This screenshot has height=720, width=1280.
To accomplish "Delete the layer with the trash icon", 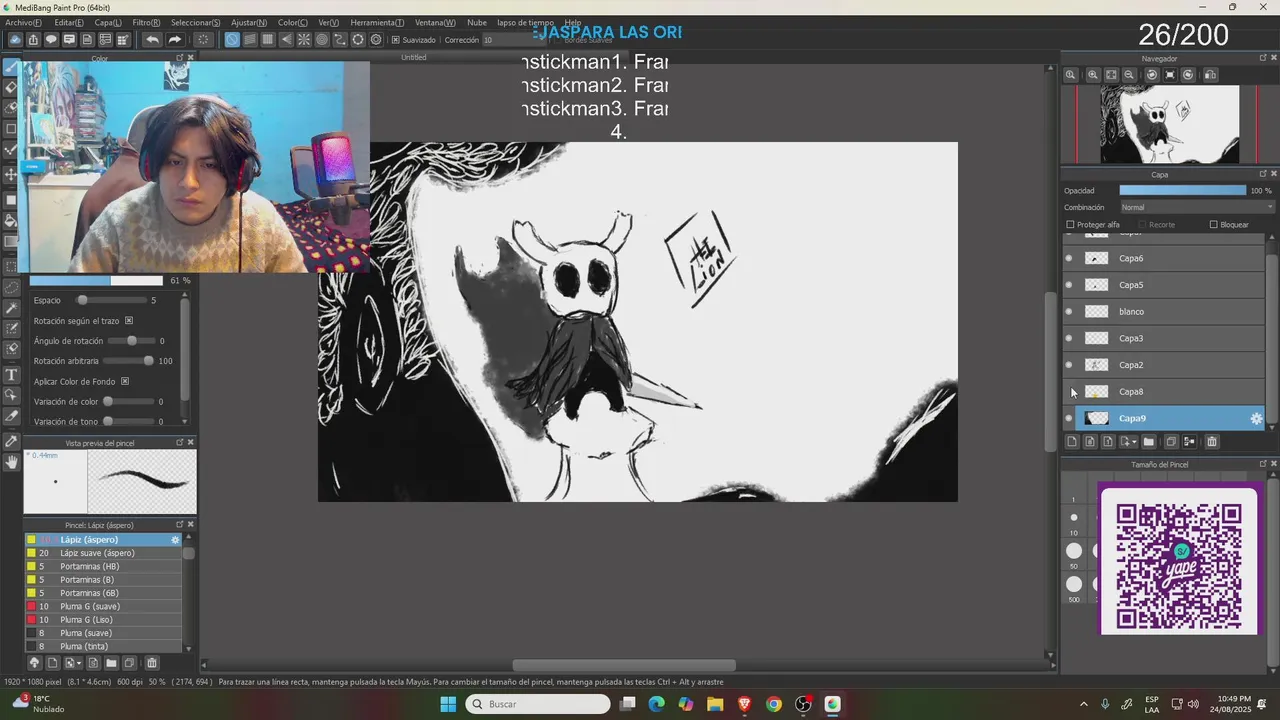I will pyautogui.click(x=1212, y=442).
